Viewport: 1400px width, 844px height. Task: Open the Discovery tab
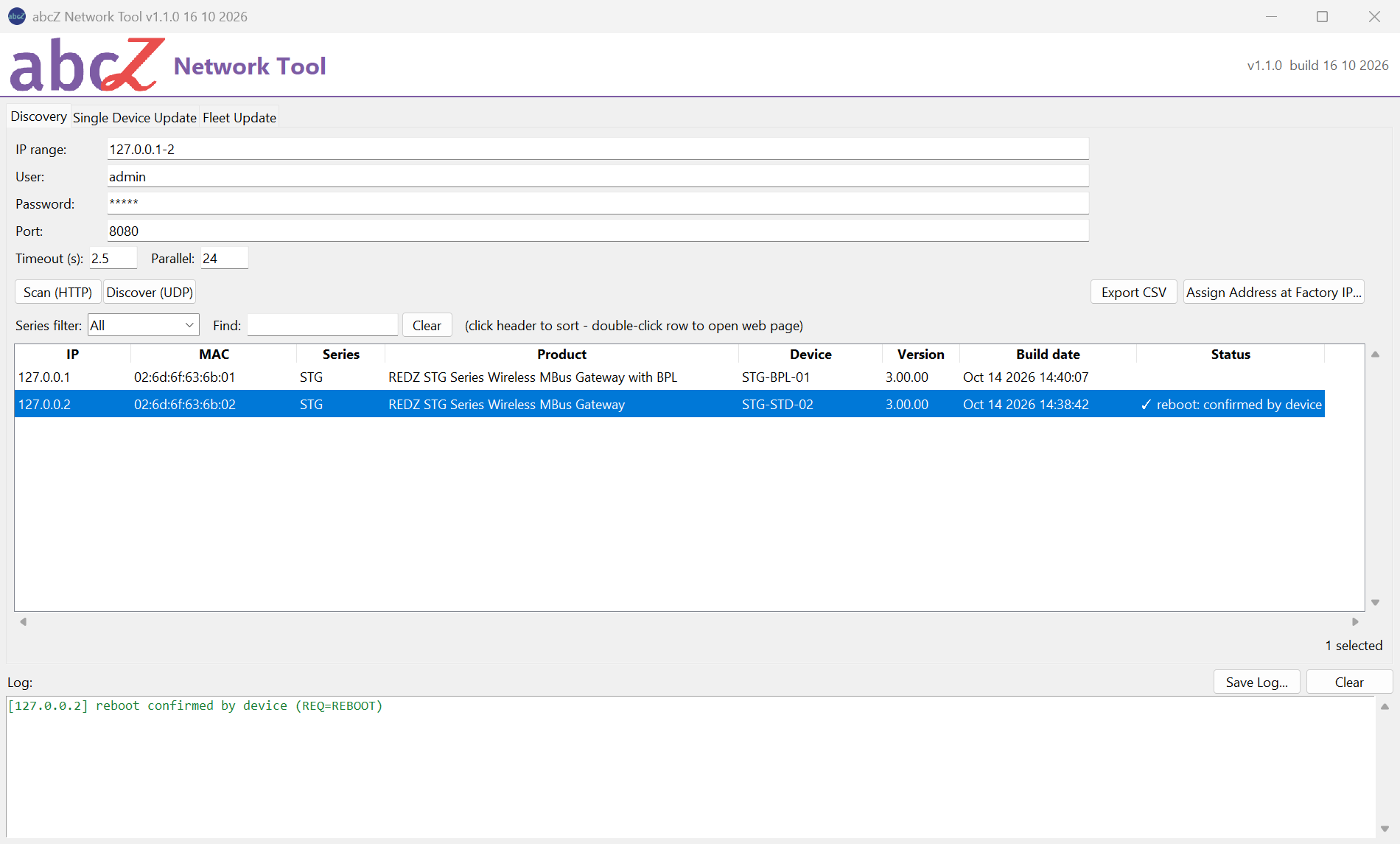(x=38, y=116)
